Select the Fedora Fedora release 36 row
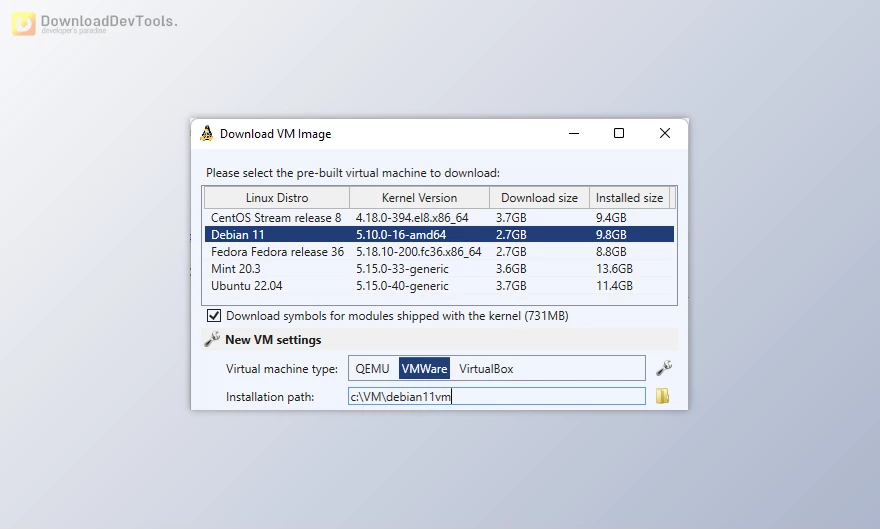The image size is (880, 529). tap(439, 252)
